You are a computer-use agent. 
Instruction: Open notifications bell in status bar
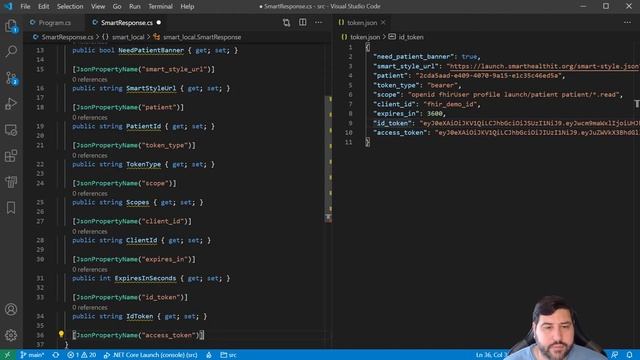pyautogui.click(x=629, y=355)
